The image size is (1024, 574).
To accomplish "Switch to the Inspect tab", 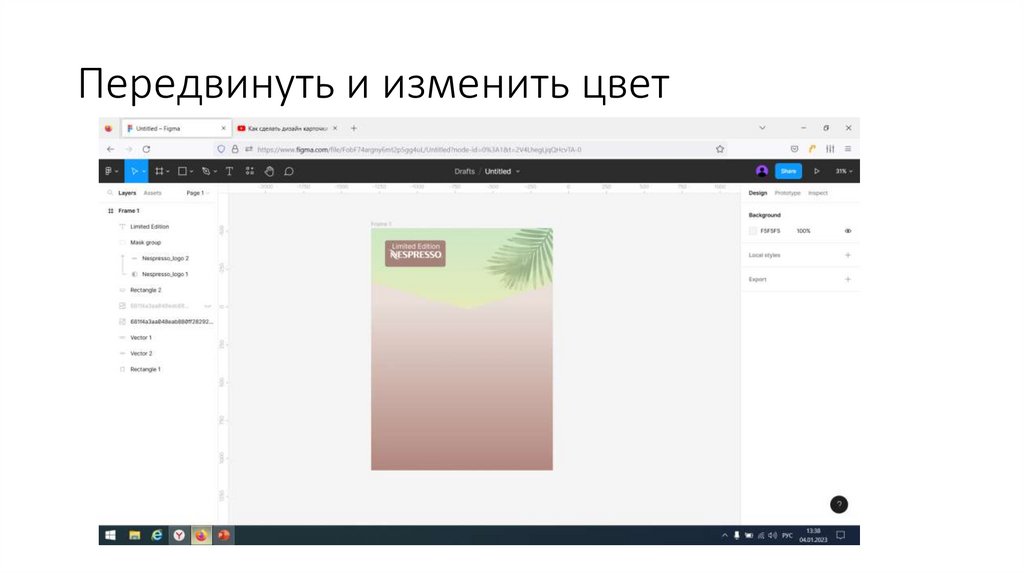I will pyautogui.click(x=818, y=193).
